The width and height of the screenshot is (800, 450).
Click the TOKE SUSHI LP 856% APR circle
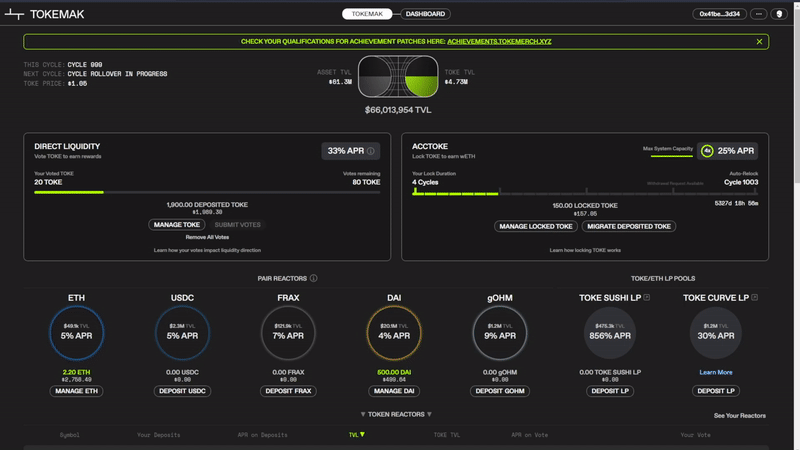(x=610, y=333)
